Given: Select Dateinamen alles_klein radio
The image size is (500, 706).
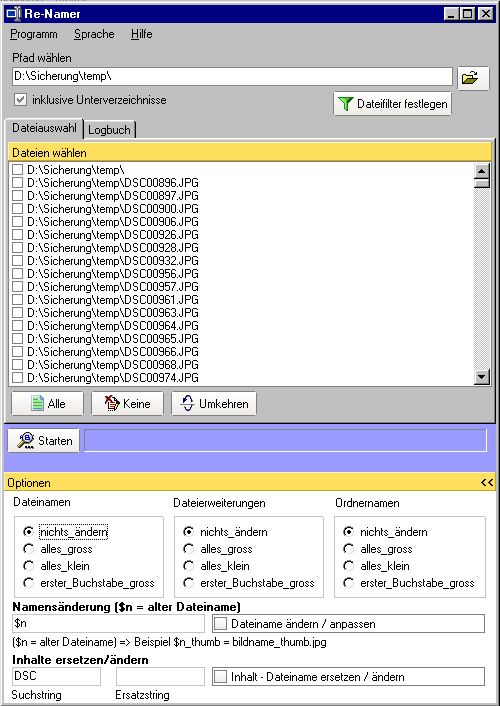Looking at the screenshot, I should (x=29, y=566).
